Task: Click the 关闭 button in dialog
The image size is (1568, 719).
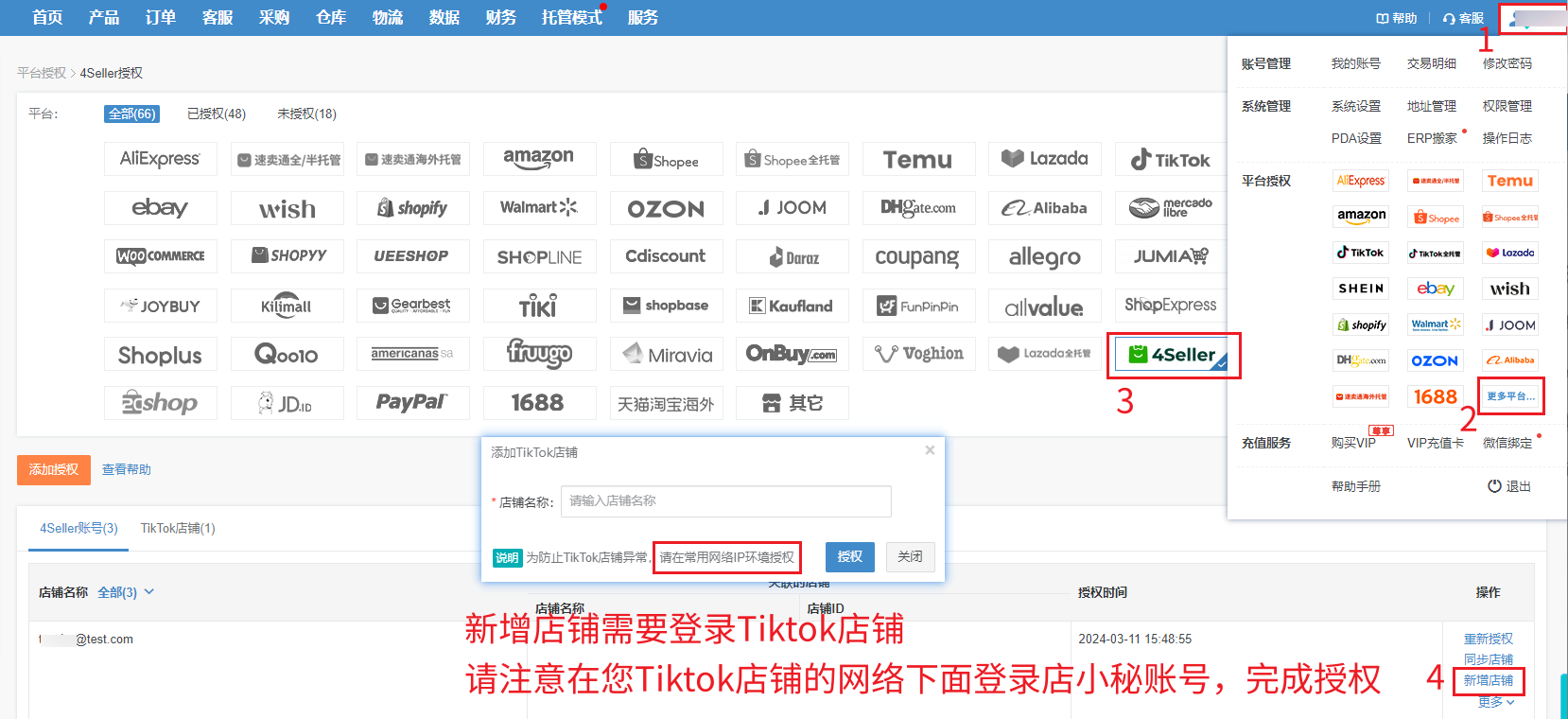Action: pos(911,556)
